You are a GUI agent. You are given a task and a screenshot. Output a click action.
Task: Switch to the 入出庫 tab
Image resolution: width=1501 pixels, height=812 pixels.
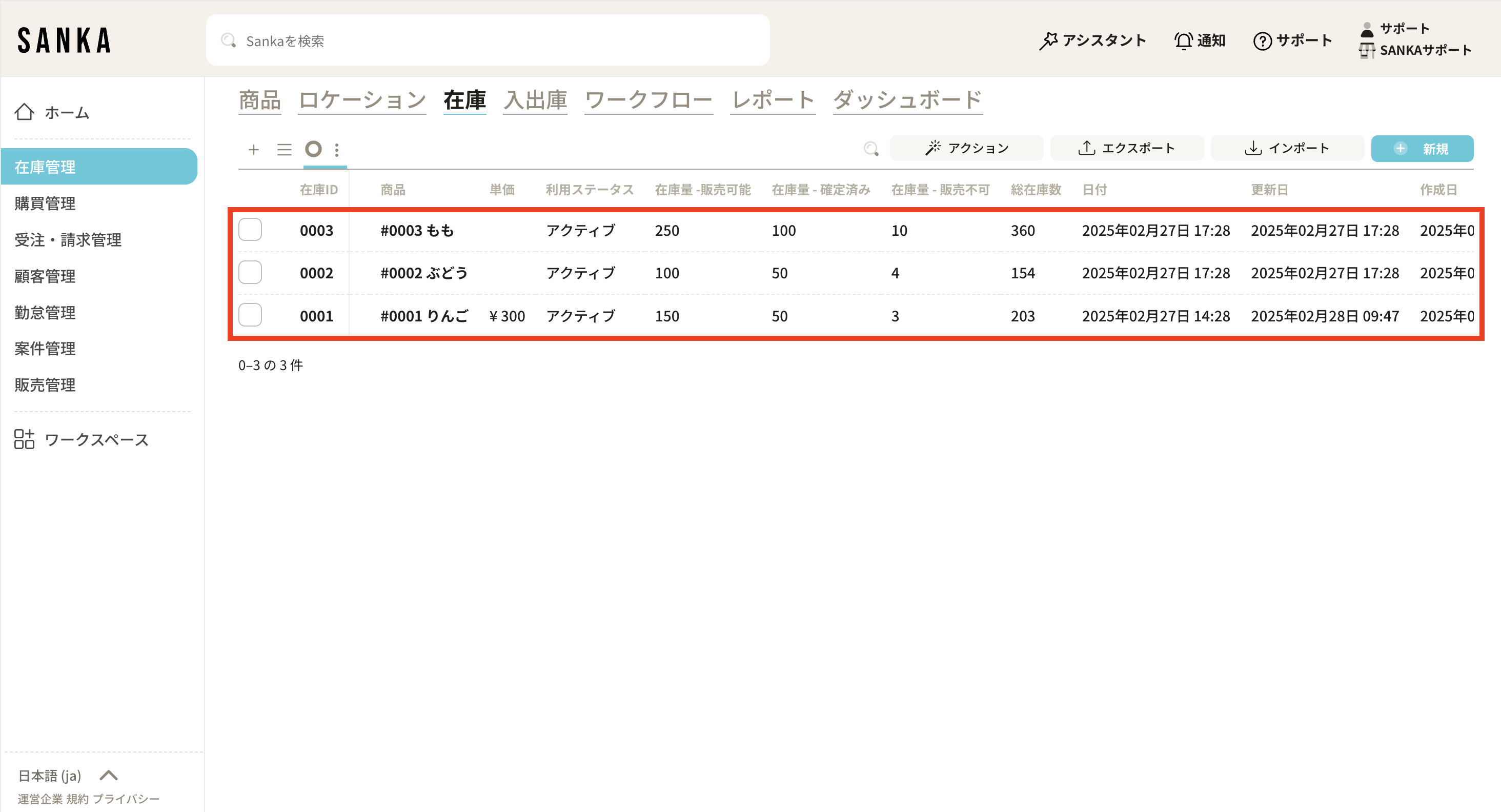coord(535,100)
